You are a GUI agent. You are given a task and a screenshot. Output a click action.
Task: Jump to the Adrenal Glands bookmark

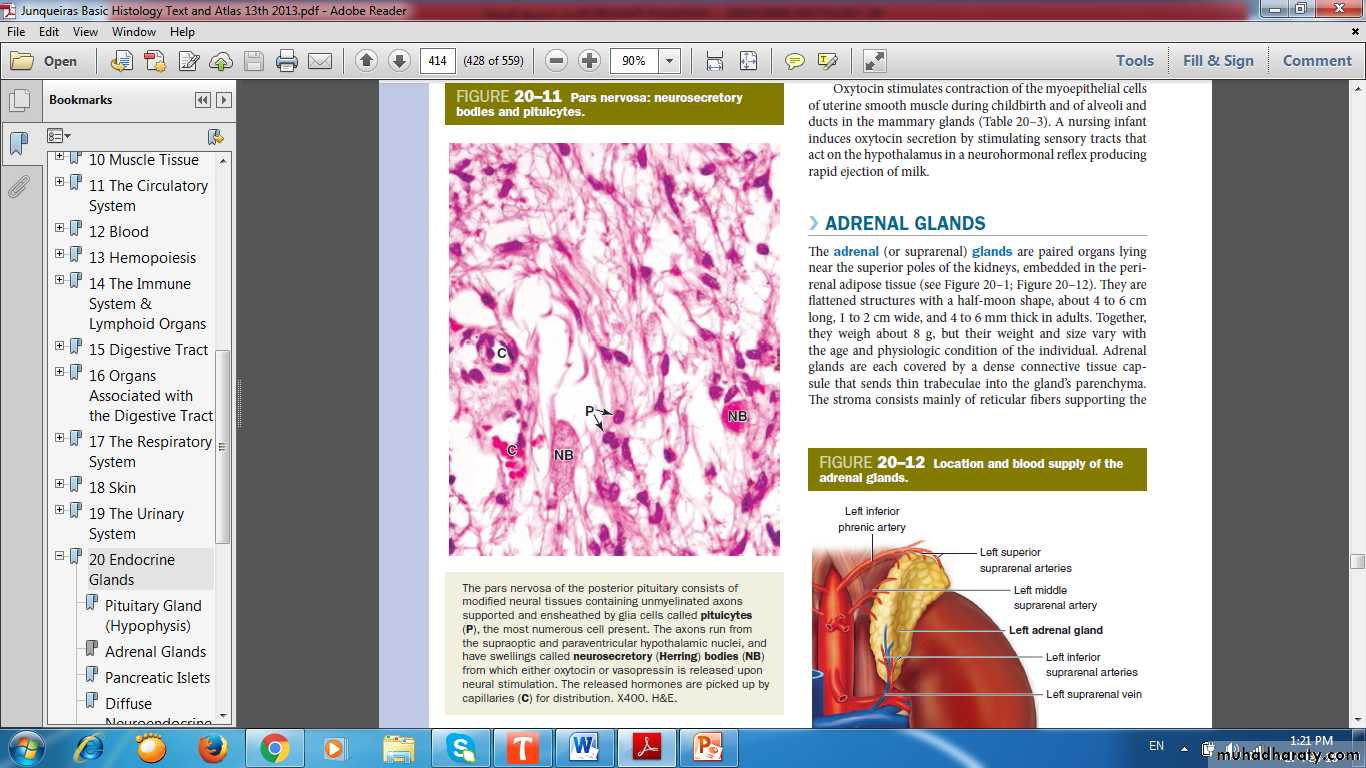coord(155,652)
